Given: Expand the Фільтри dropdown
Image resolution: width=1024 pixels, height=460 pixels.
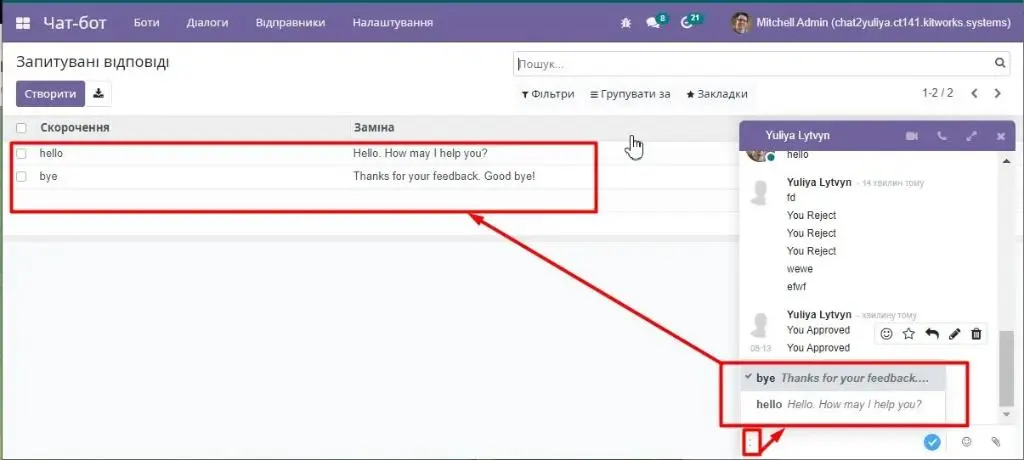Looking at the screenshot, I should click(548, 94).
